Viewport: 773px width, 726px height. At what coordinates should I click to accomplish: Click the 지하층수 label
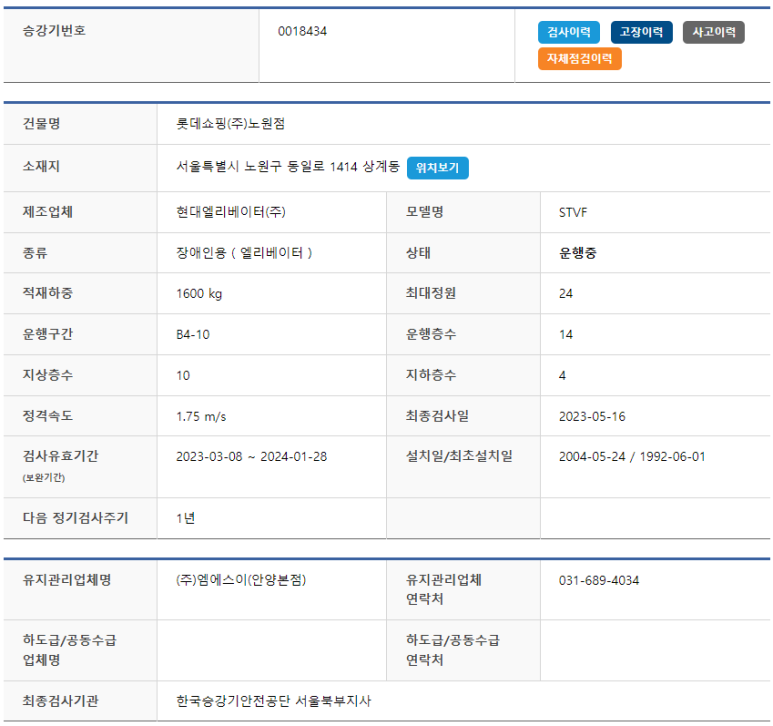pos(431,375)
